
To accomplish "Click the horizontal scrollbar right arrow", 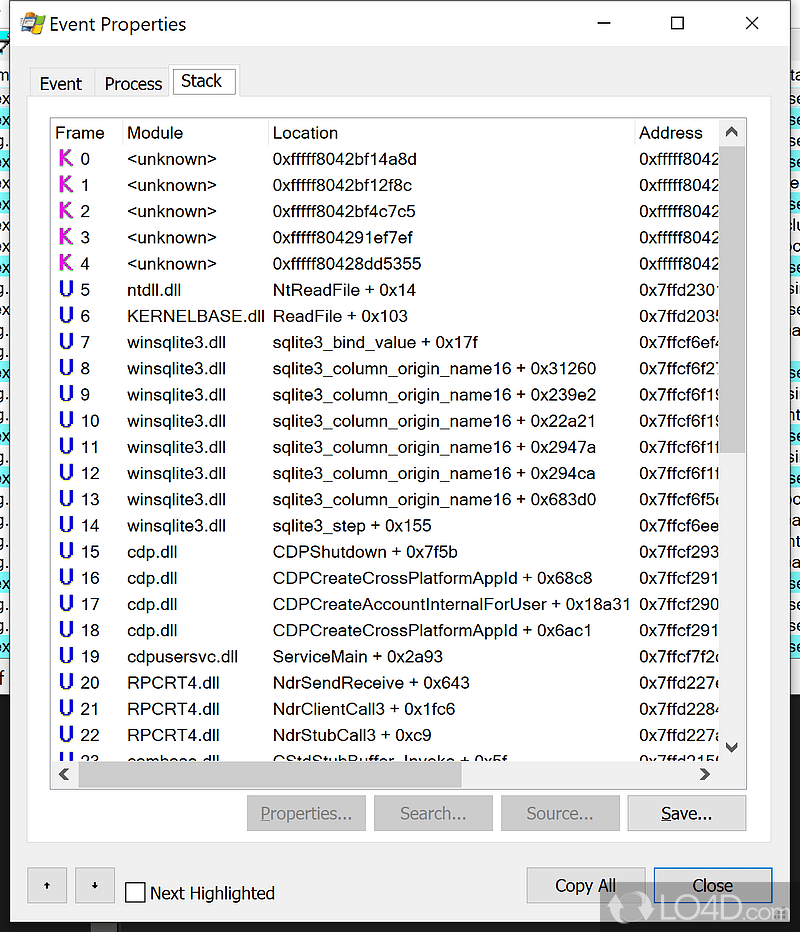I will (x=705, y=774).
